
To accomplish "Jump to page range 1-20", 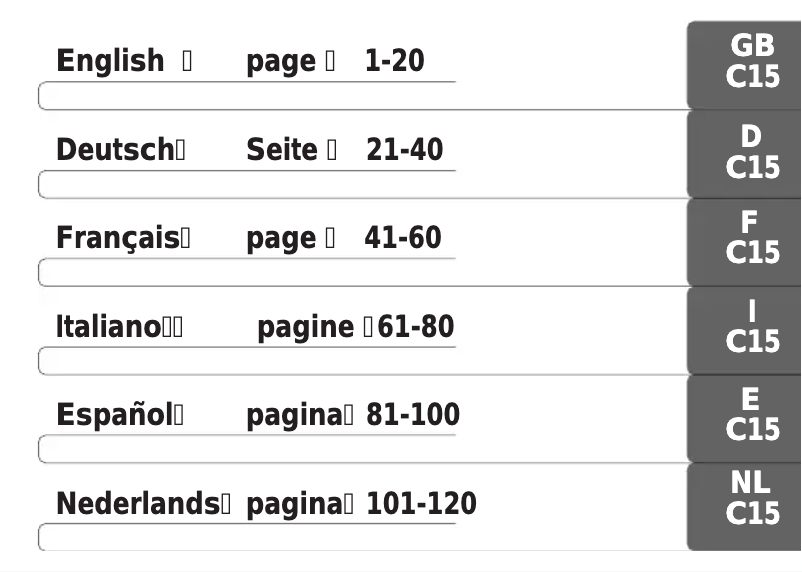I will pyautogui.click(x=395, y=61).
